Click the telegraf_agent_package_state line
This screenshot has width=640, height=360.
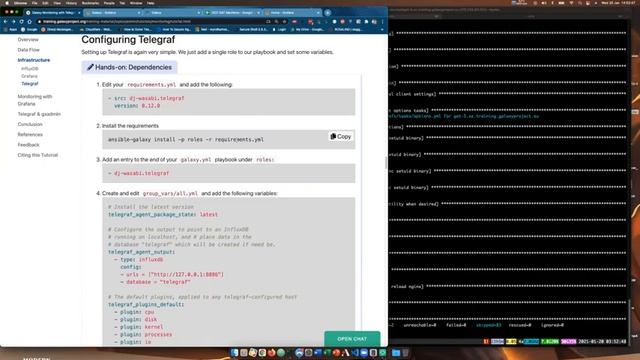(x=163, y=215)
